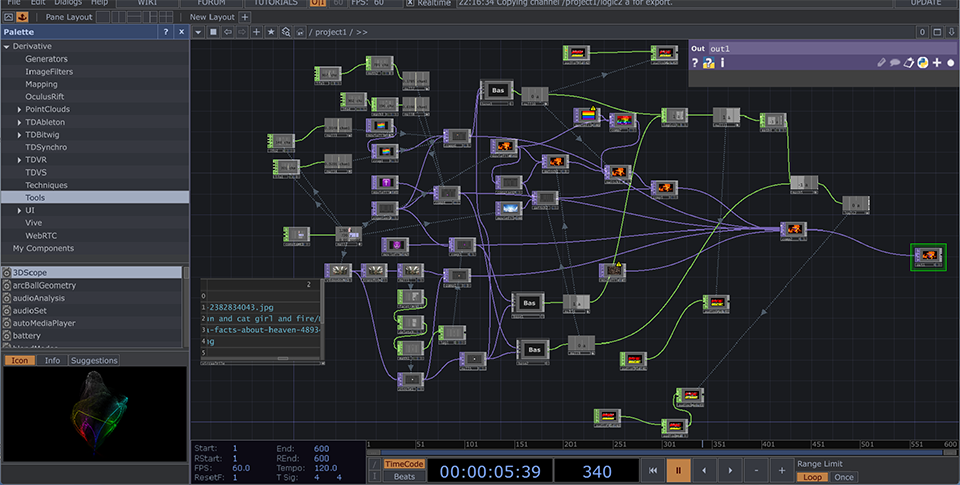The image size is (960, 485).
Task: Click the UPDATE button
Action: [x=925, y=3]
